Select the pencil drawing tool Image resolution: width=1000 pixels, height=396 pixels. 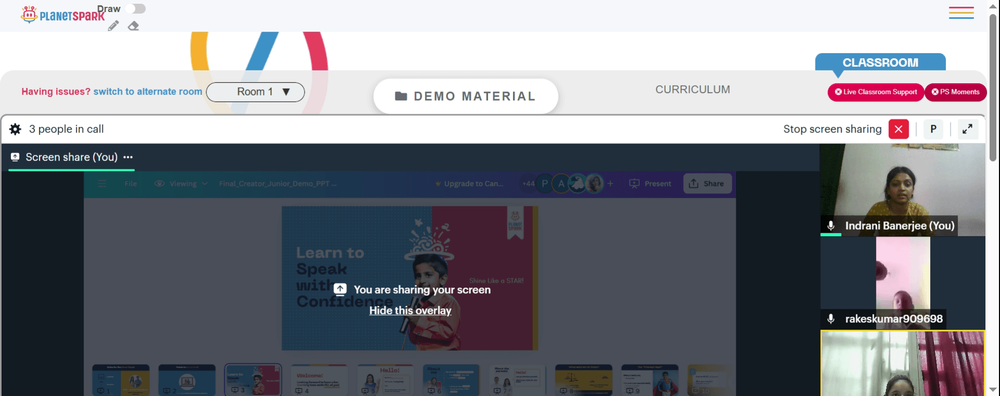114,26
